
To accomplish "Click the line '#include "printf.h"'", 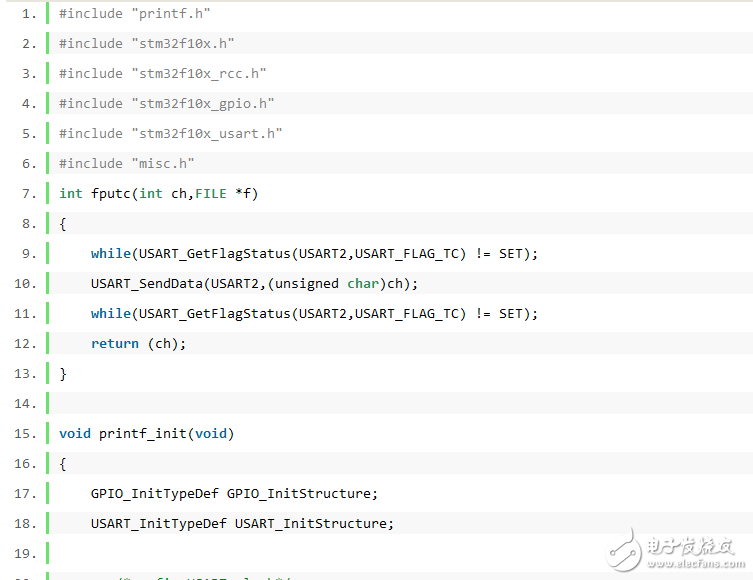I will [134, 13].
